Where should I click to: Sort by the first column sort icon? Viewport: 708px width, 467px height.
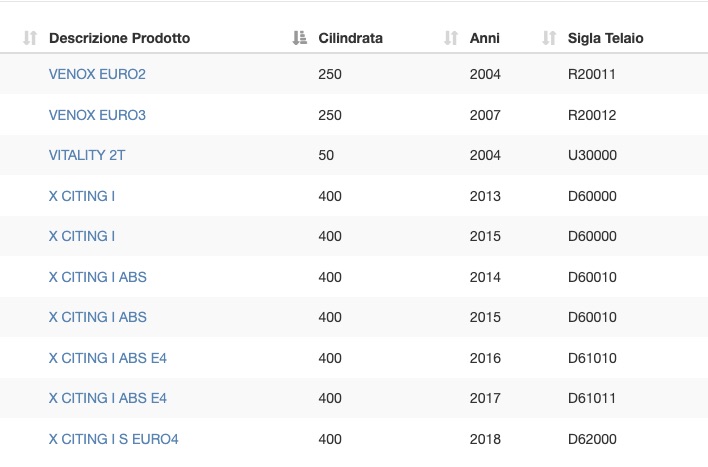30,38
